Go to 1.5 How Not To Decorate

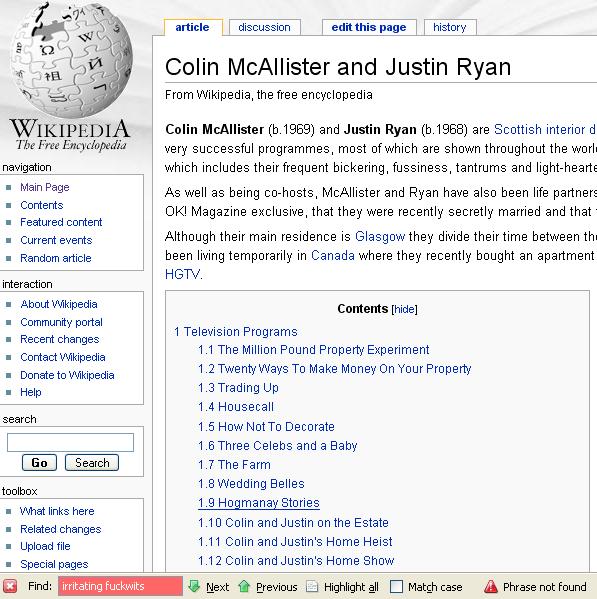tap(266, 426)
